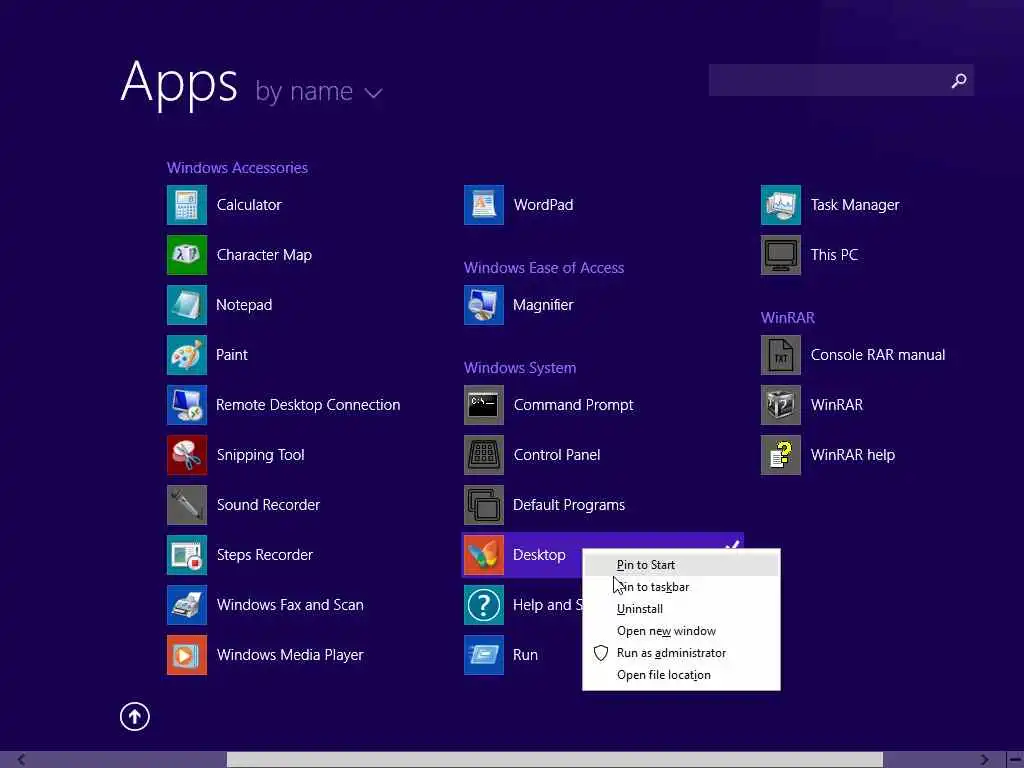1024x768 pixels.
Task: Launch the Snipping Tool scissors icon
Action: coord(187,455)
